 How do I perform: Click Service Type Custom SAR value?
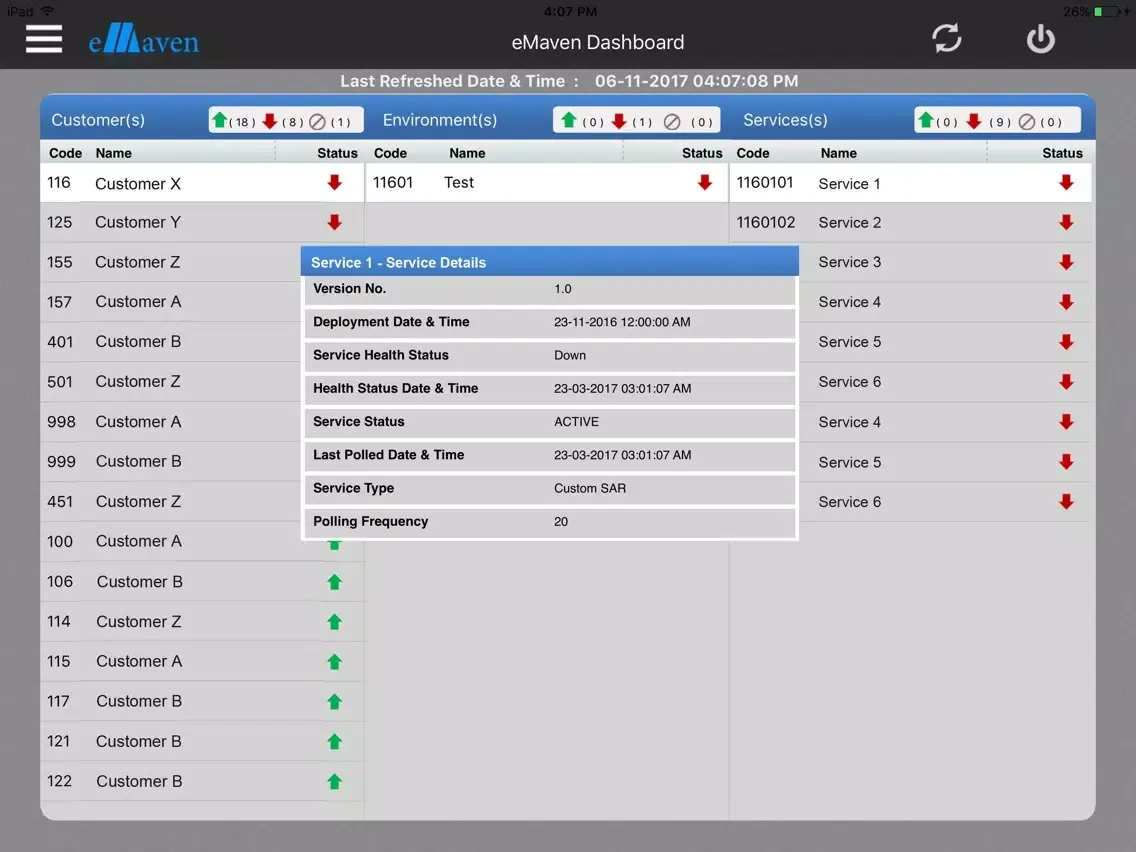tap(590, 489)
